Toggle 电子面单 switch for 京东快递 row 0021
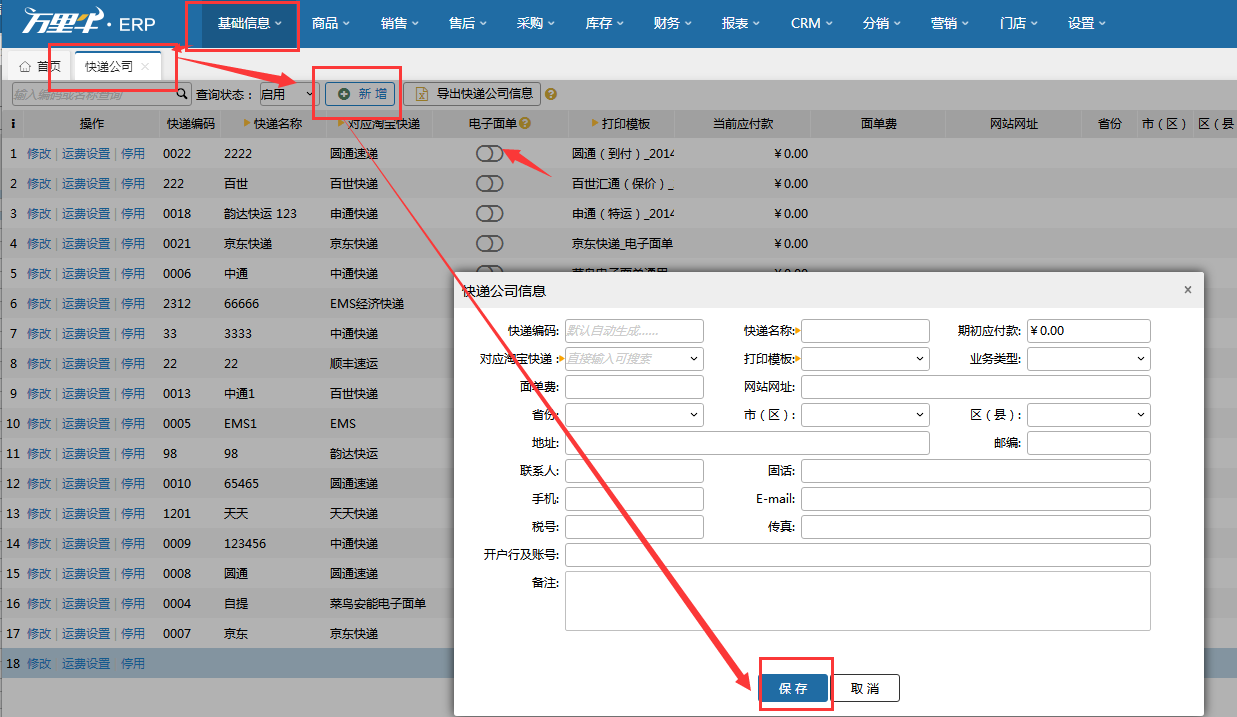Image resolution: width=1237 pixels, height=717 pixels. point(490,244)
